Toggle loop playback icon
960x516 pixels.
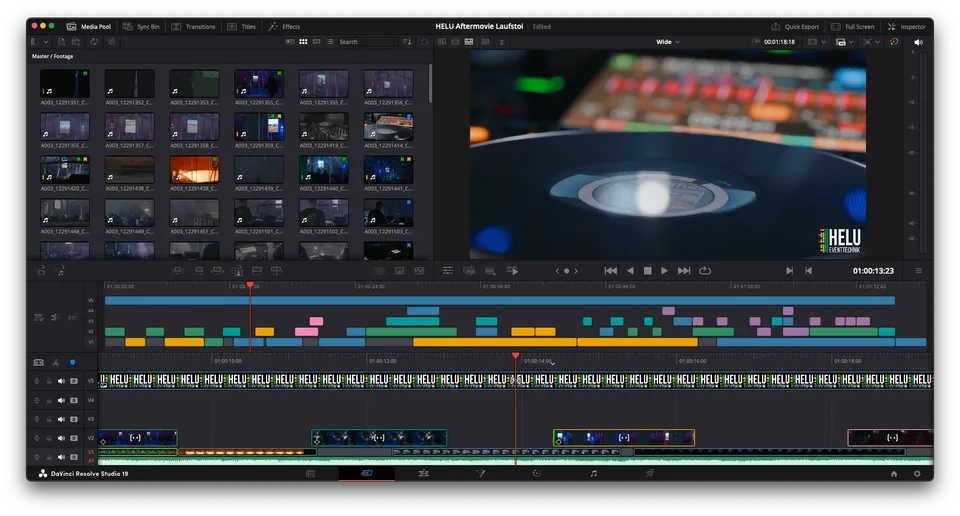(705, 271)
